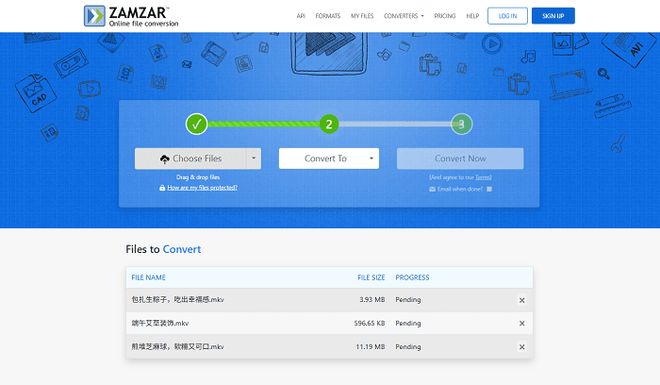Click the 596.65 KB file size cell

pos(370,323)
